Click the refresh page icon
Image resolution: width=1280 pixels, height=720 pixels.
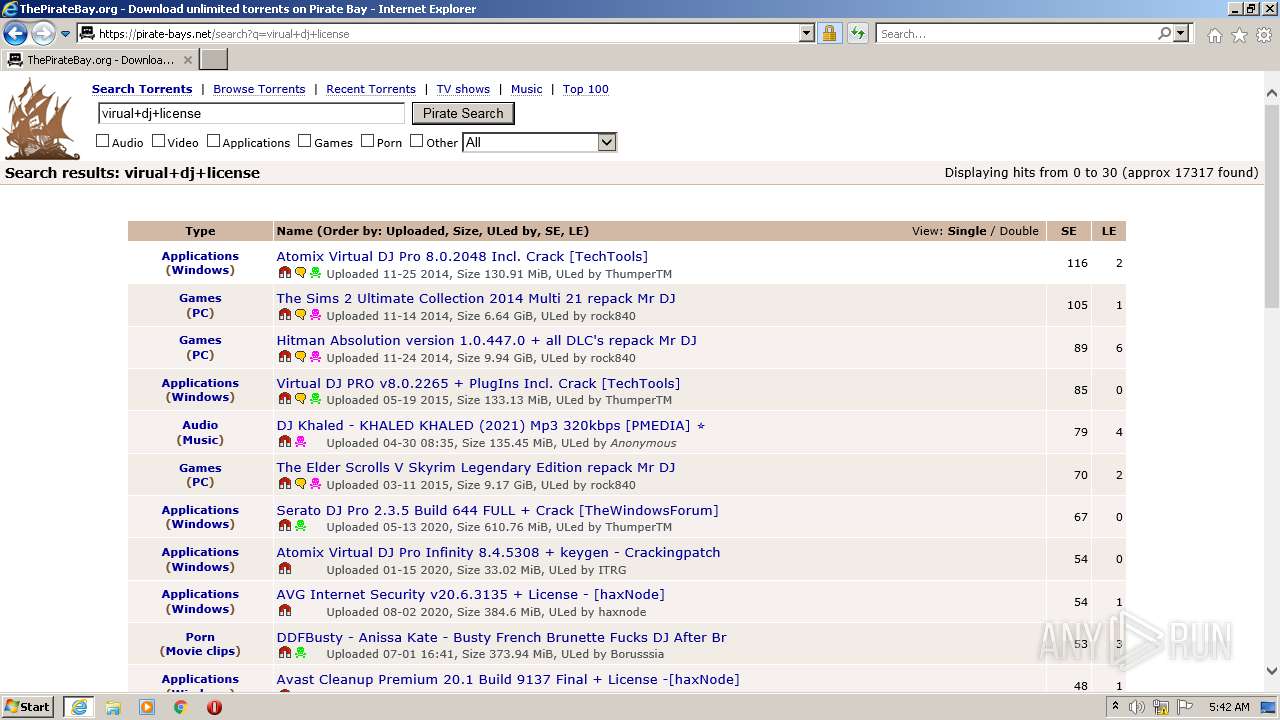858,33
